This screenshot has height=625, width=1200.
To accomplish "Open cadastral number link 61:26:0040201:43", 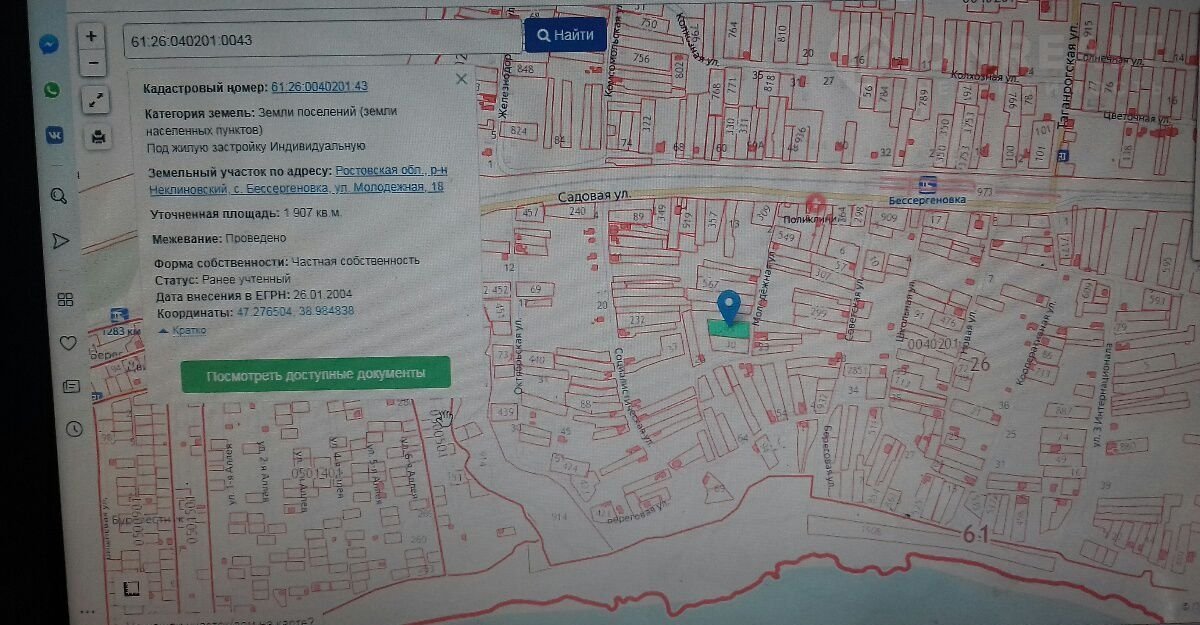I will (x=319, y=87).
